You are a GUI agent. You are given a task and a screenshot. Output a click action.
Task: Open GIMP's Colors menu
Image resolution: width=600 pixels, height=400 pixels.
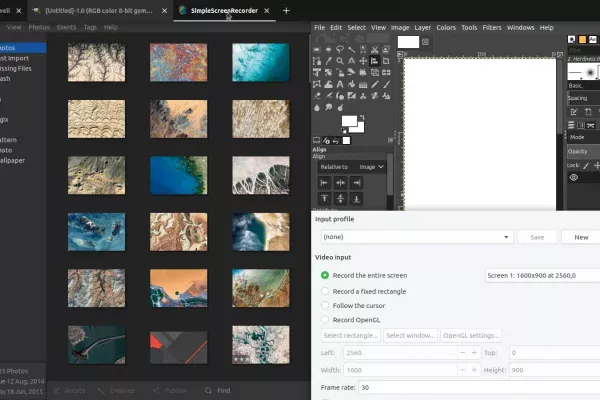pyautogui.click(x=446, y=28)
